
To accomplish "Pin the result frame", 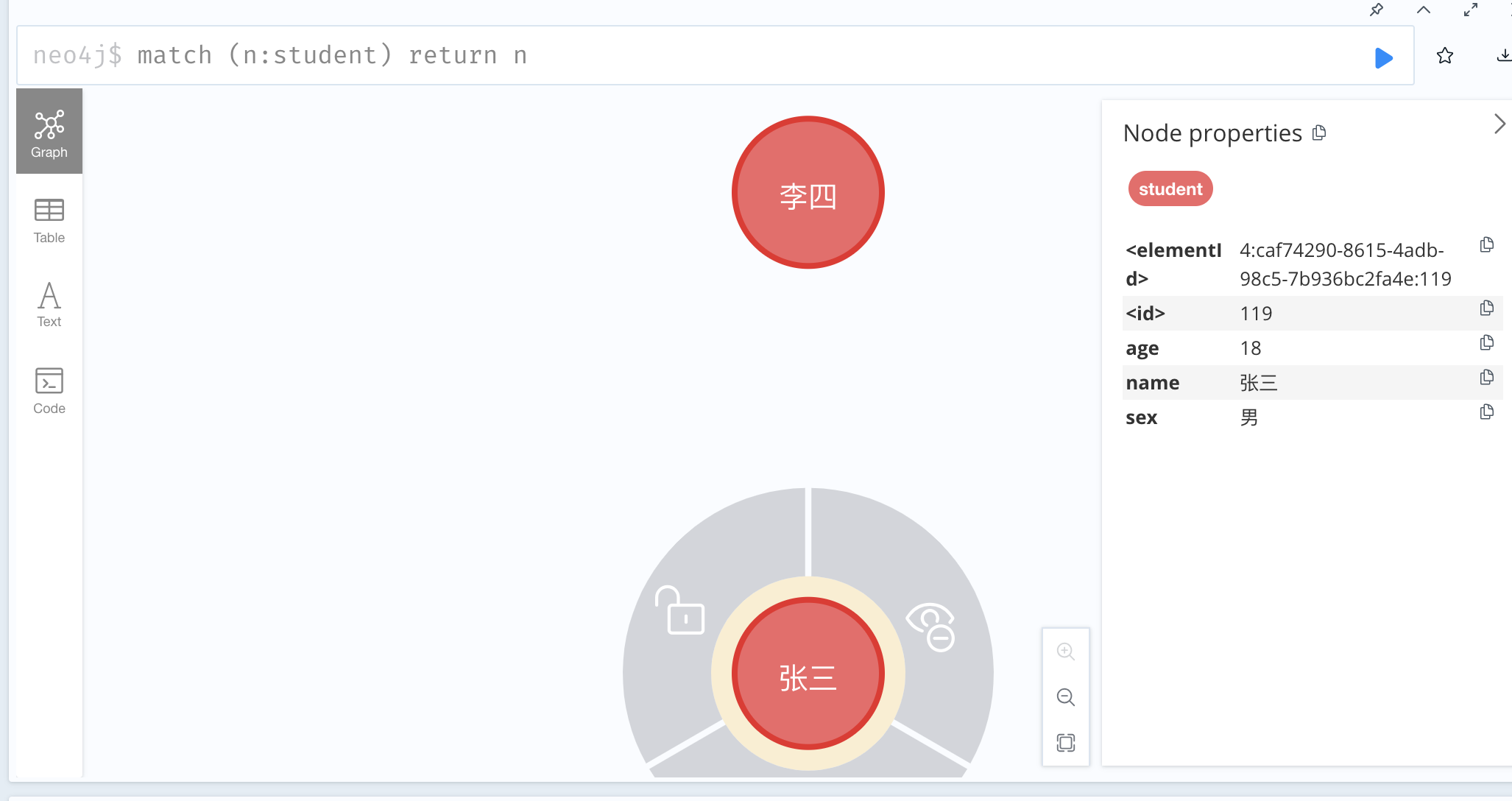I will click(1377, 10).
